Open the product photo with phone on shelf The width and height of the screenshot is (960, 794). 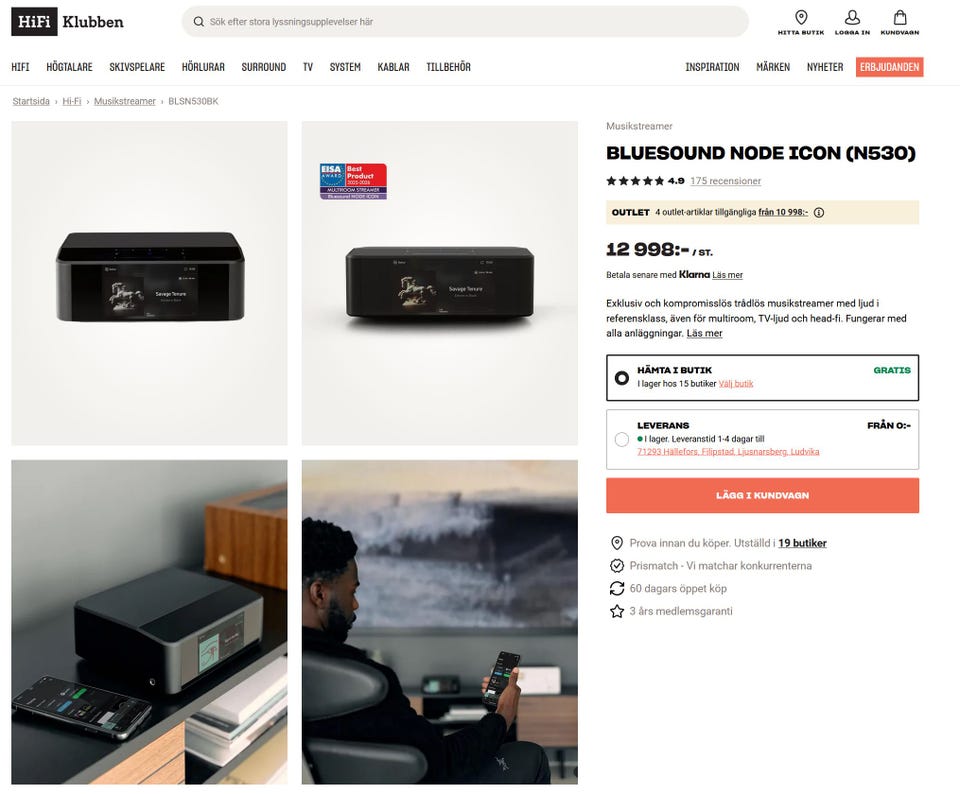click(x=149, y=622)
